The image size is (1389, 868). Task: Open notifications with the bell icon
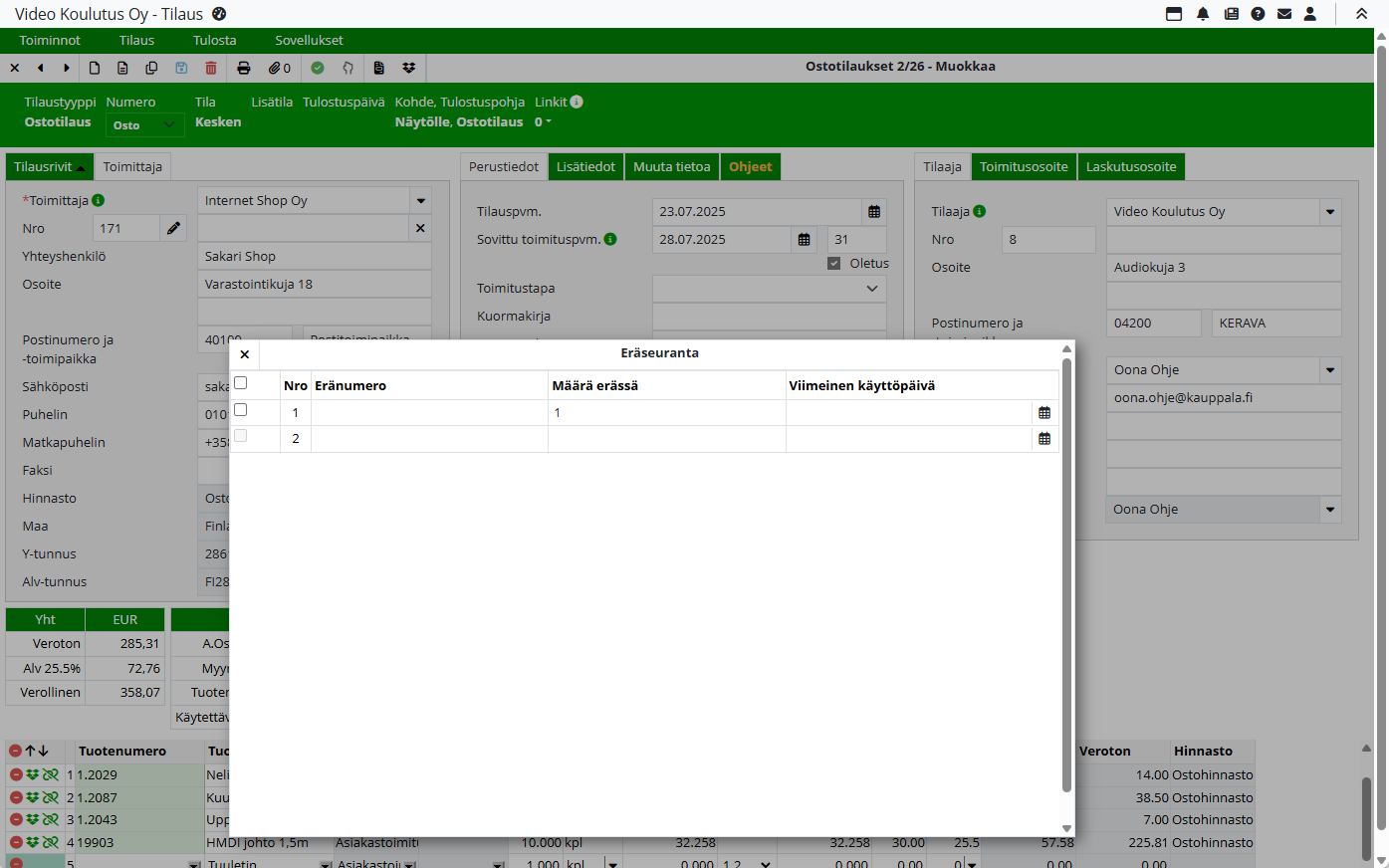[1203, 14]
